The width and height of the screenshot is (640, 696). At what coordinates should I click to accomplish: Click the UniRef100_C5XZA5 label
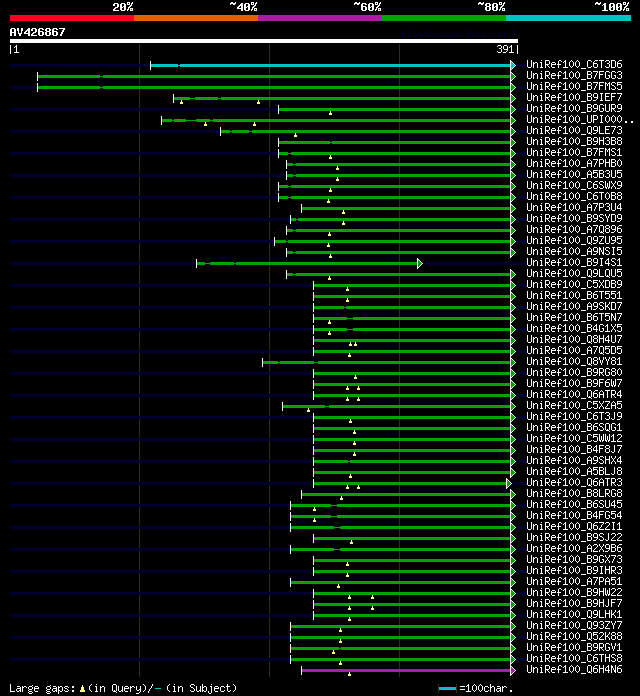click(x=574, y=405)
